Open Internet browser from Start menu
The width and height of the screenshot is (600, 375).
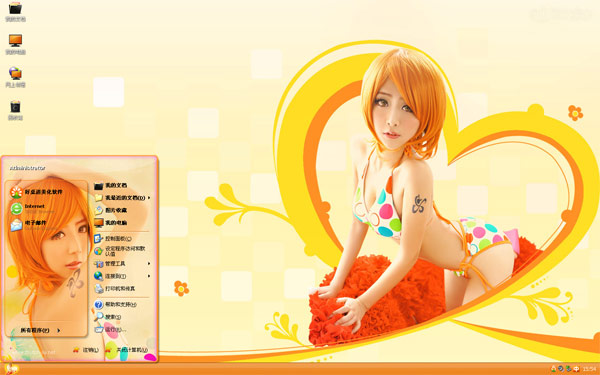33,209
